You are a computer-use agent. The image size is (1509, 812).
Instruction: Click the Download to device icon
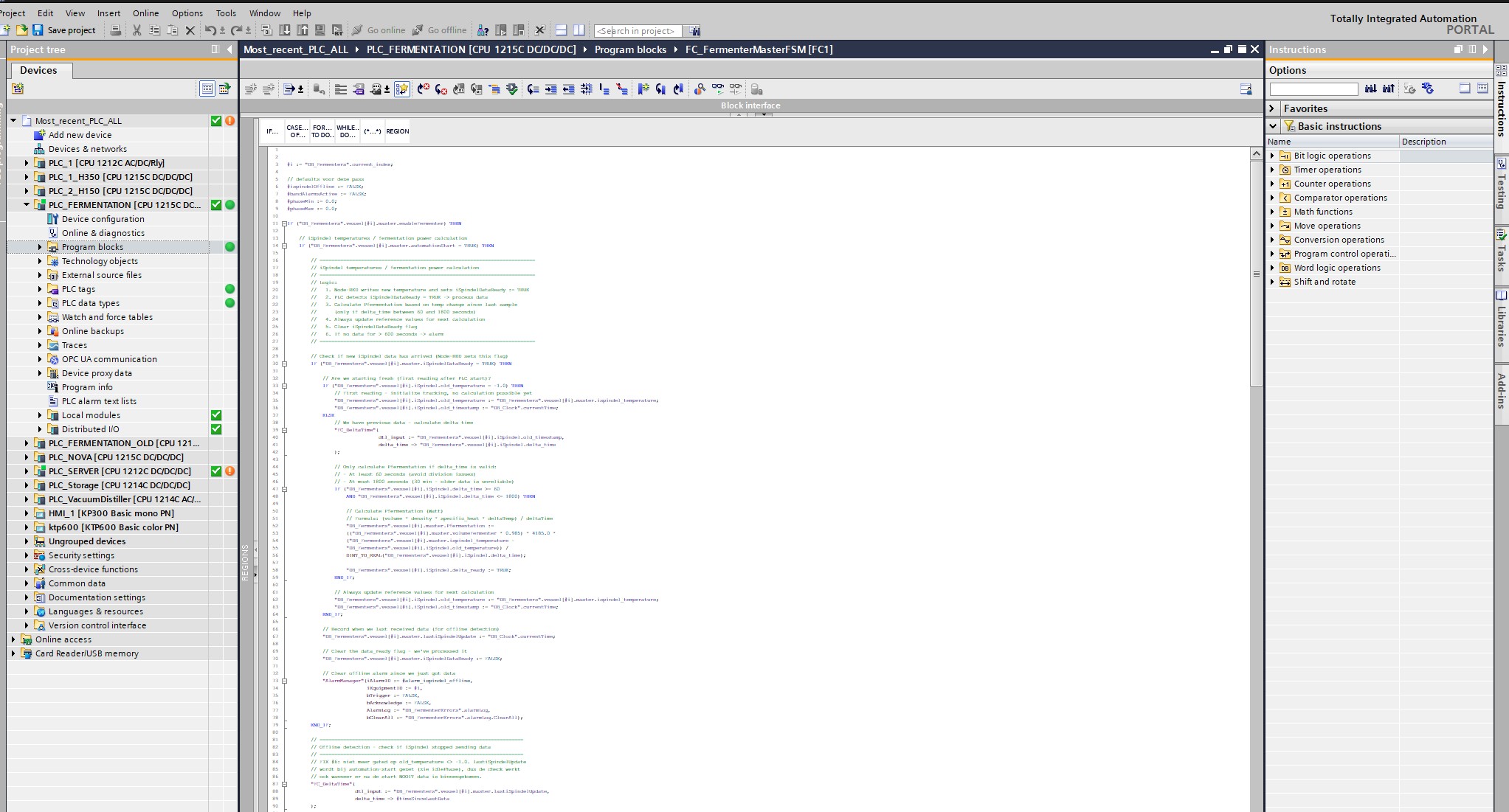[x=285, y=30]
